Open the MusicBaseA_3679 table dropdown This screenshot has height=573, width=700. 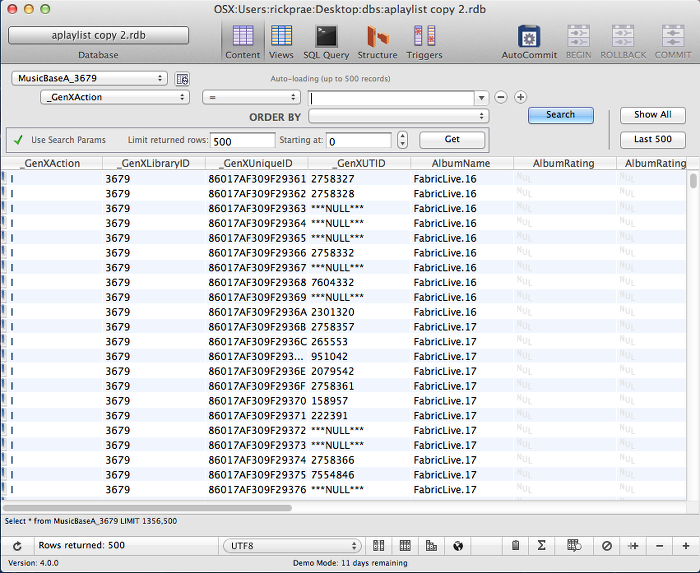89,78
